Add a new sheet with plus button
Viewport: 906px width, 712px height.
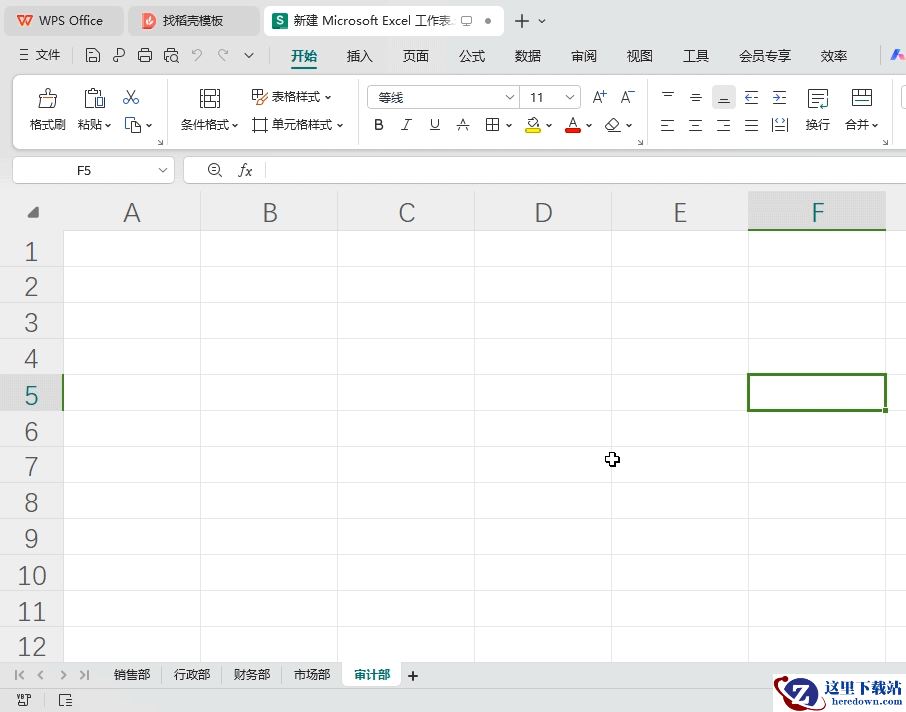coord(413,676)
